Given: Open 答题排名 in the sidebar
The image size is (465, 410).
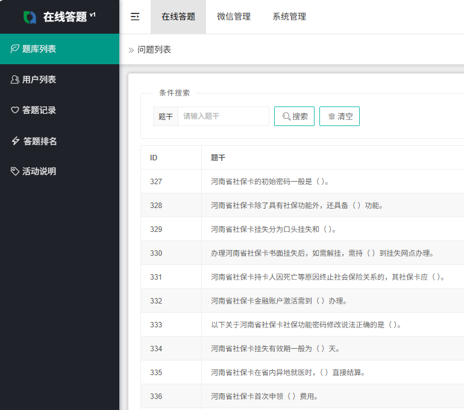Looking at the screenshot, I should coord(59,141).
